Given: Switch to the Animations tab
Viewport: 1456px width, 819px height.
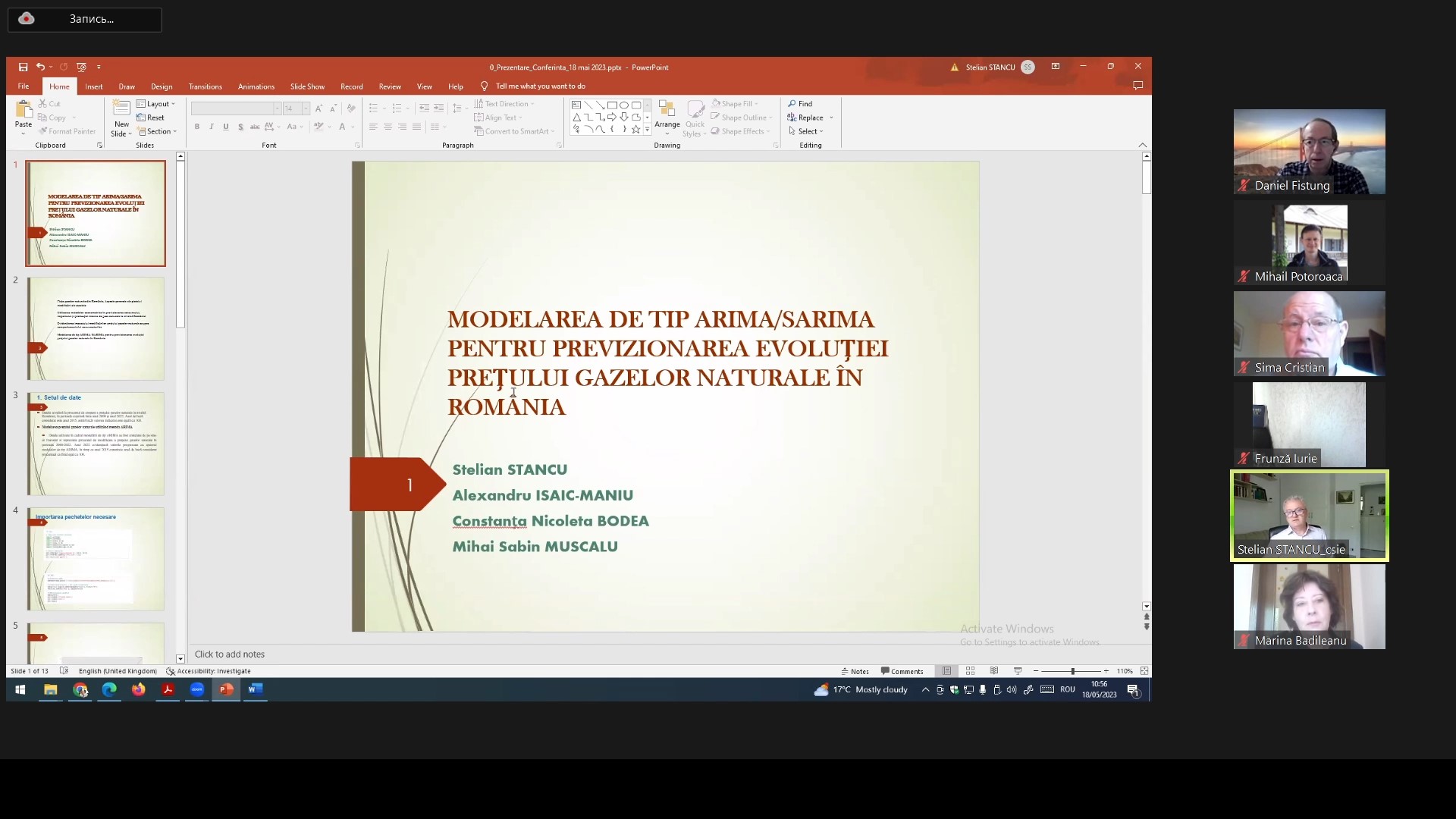Looking at the screenshot, I should click(256, 86).
